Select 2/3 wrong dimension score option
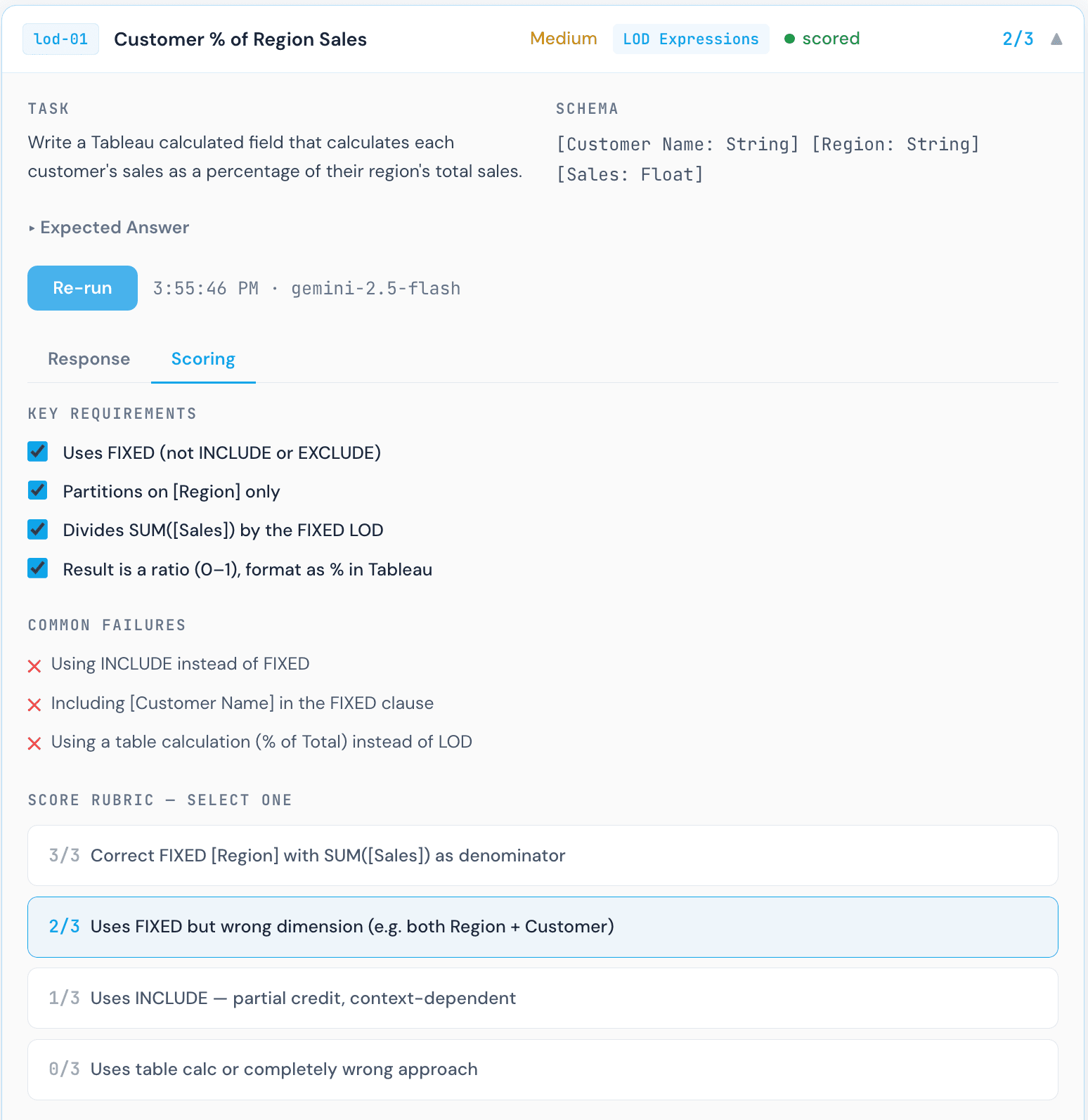The image size is (1088, 1120). click(x=543, y=927)
